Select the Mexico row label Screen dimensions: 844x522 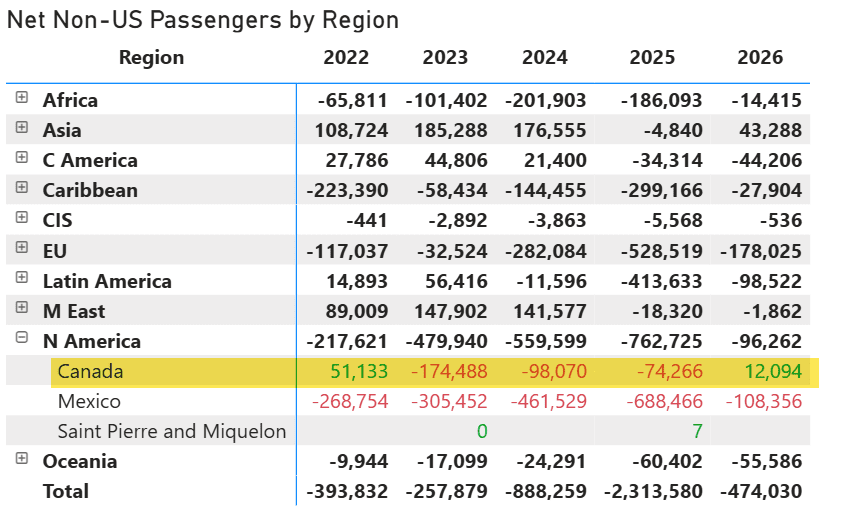[89, 402]
